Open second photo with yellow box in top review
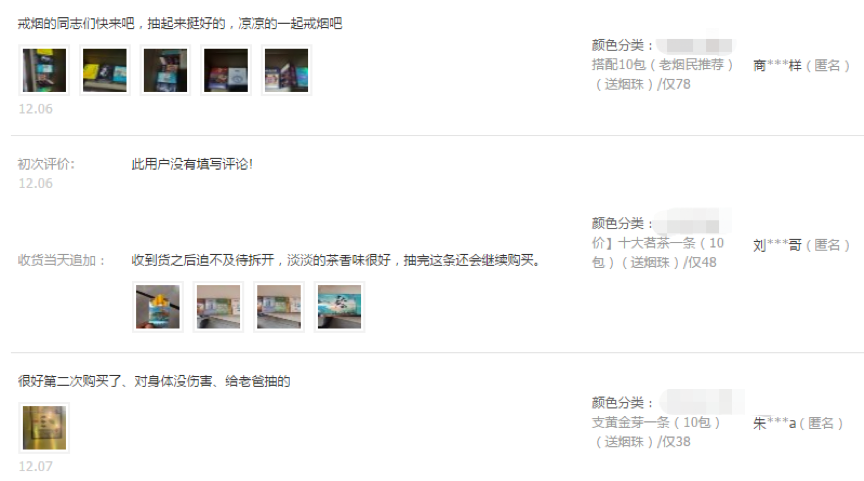This screenshot has width=864, height=481. (105, 70)
